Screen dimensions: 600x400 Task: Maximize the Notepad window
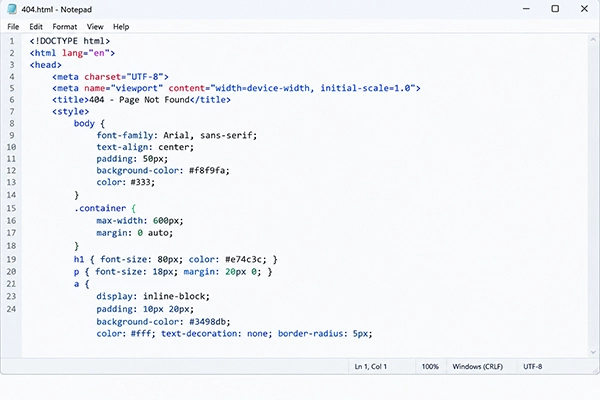[555, 9]
